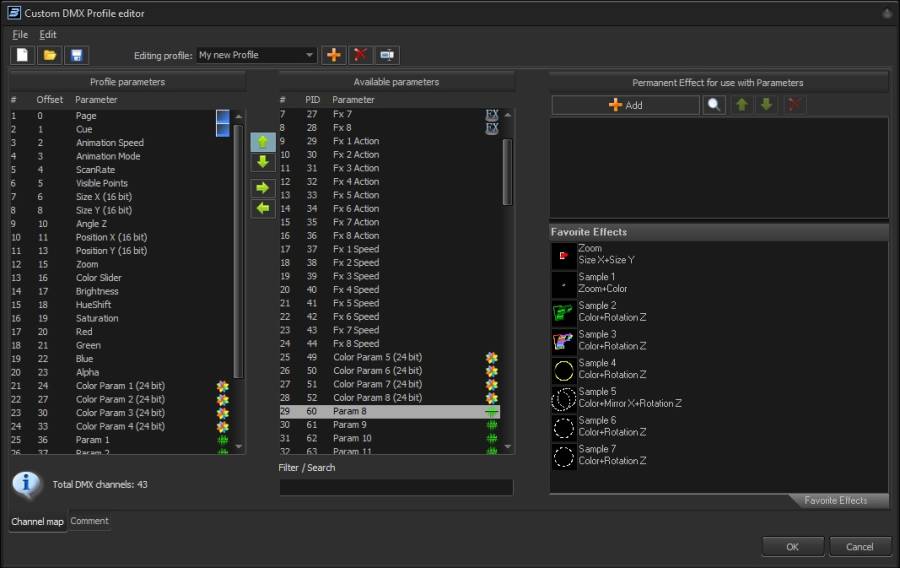Click the open folder icon
This screenshot has height=568, width=900.
49,55
